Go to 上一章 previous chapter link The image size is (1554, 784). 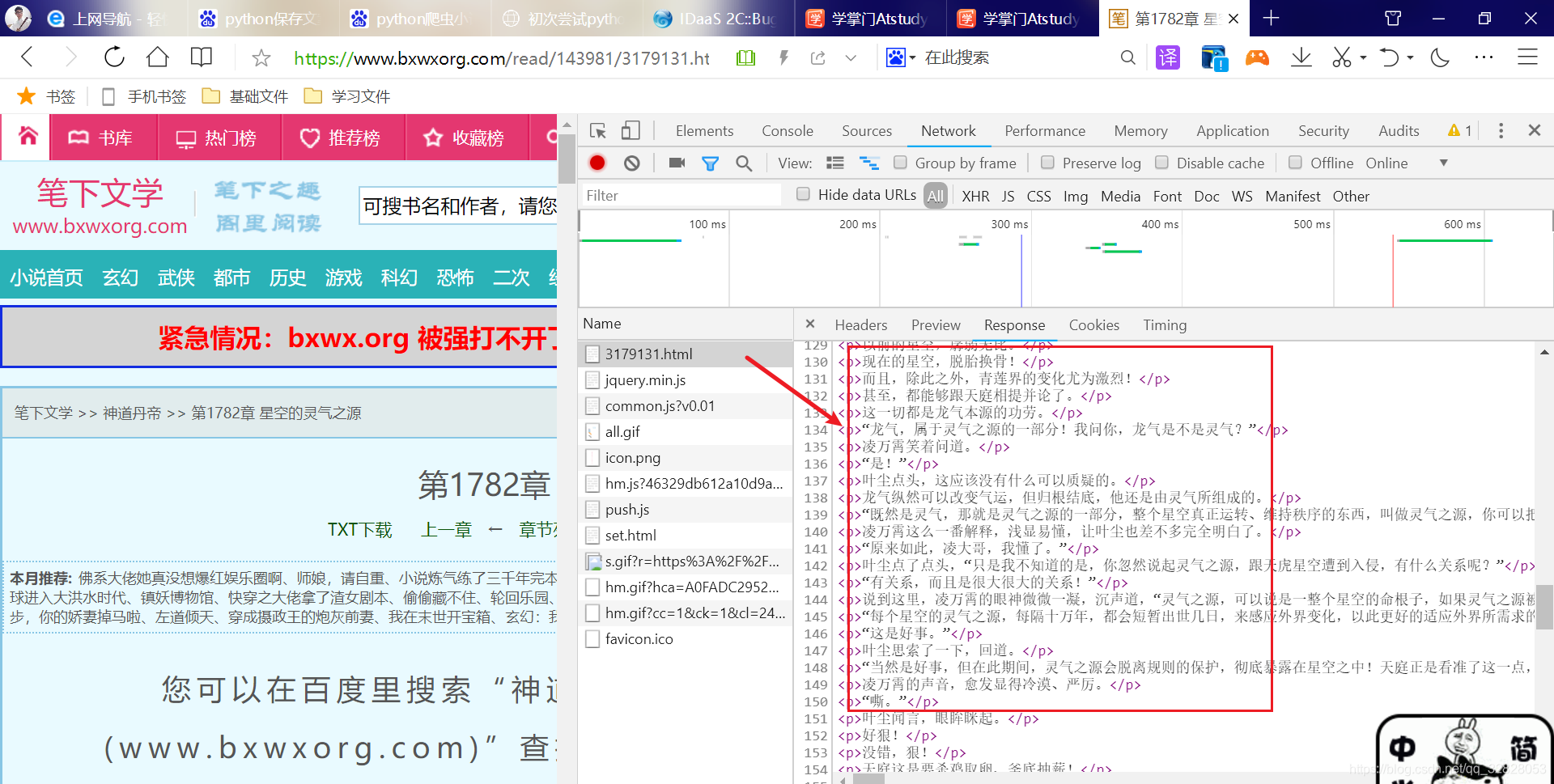click(446, 530)
